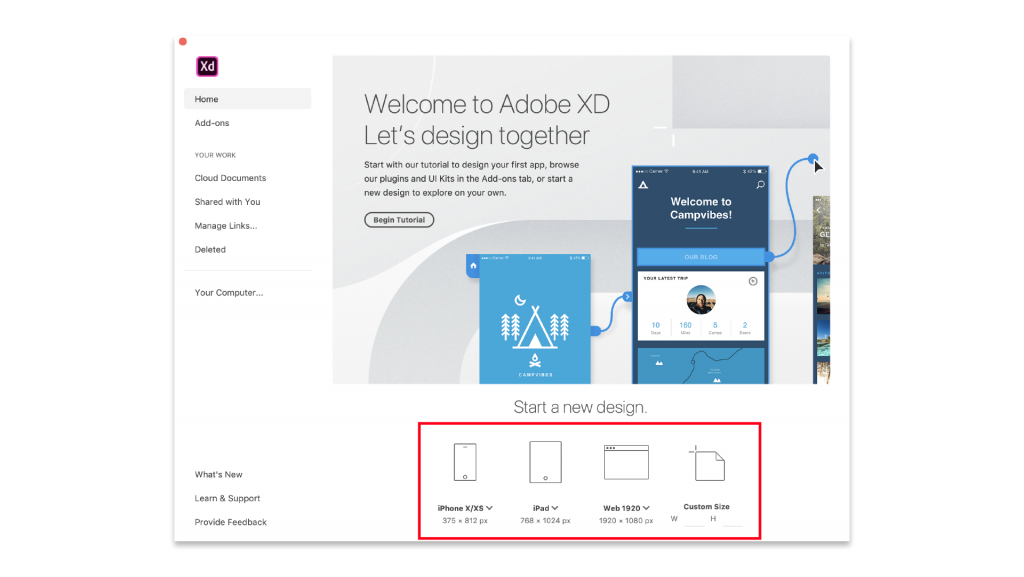This screenshot has height=577, width=1024.
Task: Click Provide Feedback
Action: (x=231, y=522)
